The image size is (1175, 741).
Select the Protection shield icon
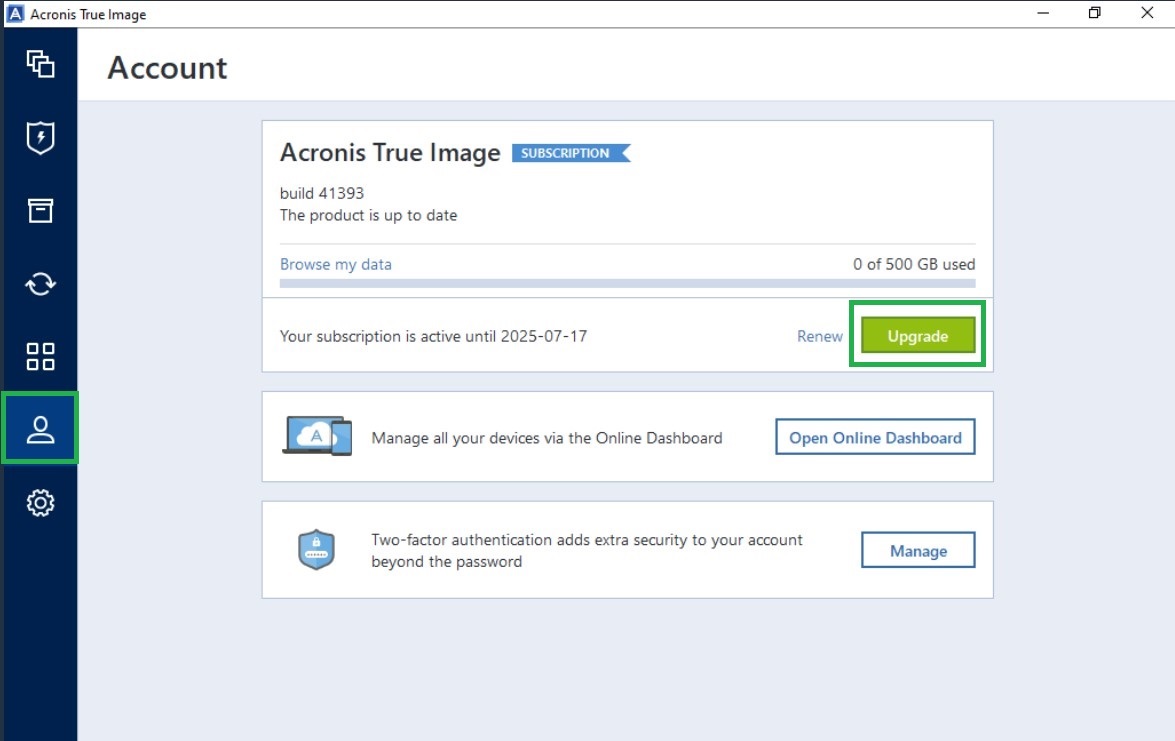pyautogui.click(x=40, y=138)
